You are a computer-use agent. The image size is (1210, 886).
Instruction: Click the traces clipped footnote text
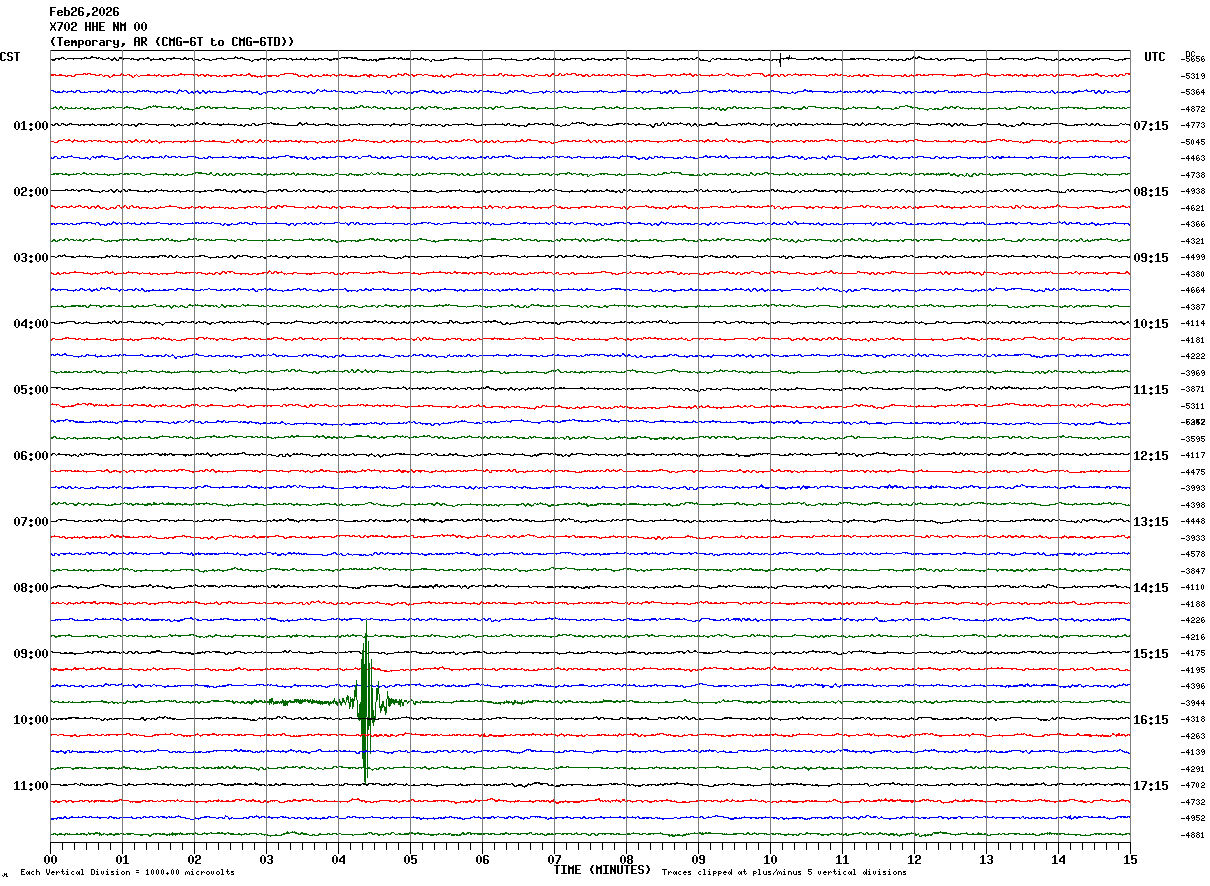click(784, 873)
